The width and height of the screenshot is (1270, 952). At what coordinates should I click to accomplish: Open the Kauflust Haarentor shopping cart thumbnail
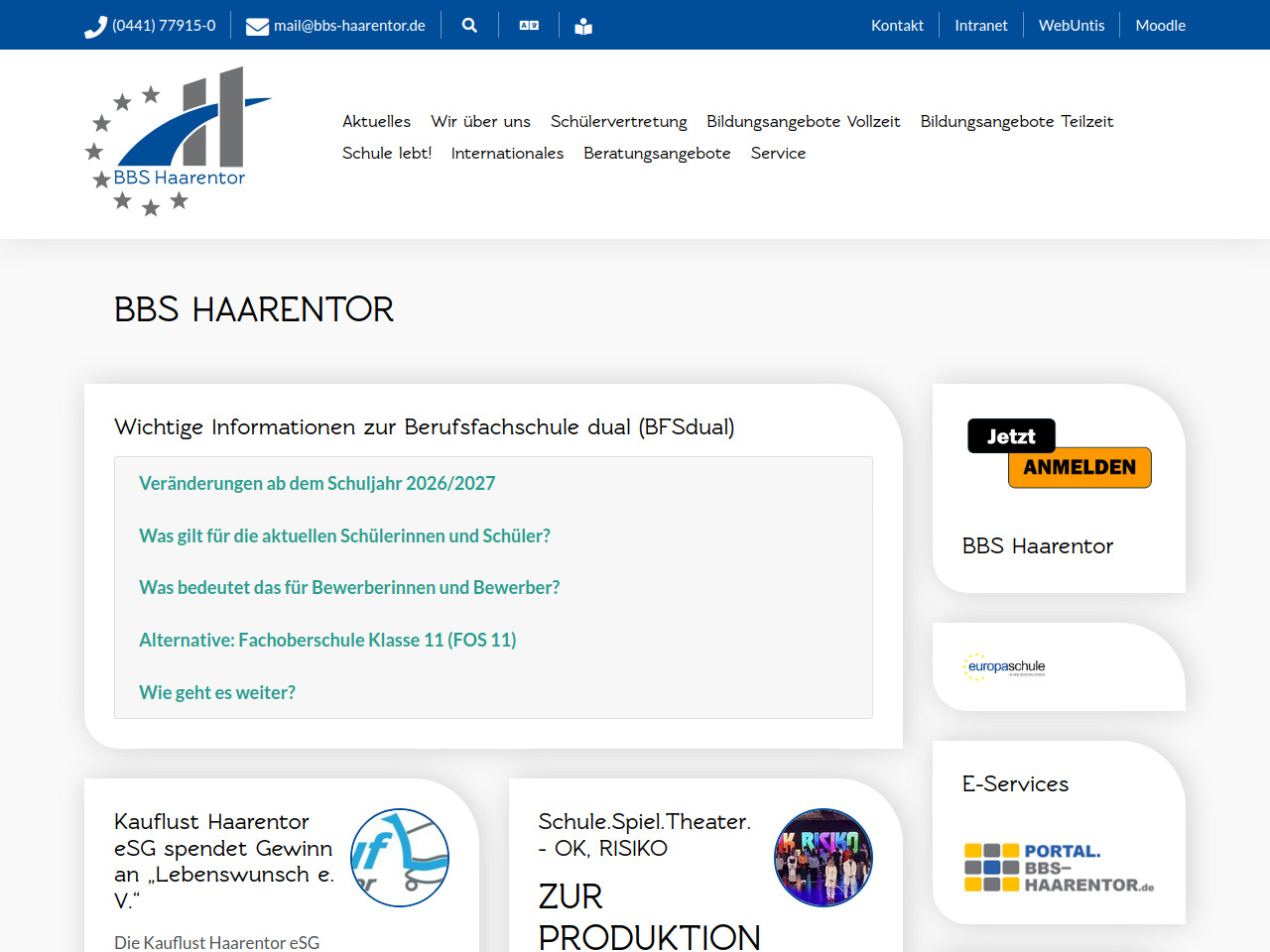[x=400, y=858]
